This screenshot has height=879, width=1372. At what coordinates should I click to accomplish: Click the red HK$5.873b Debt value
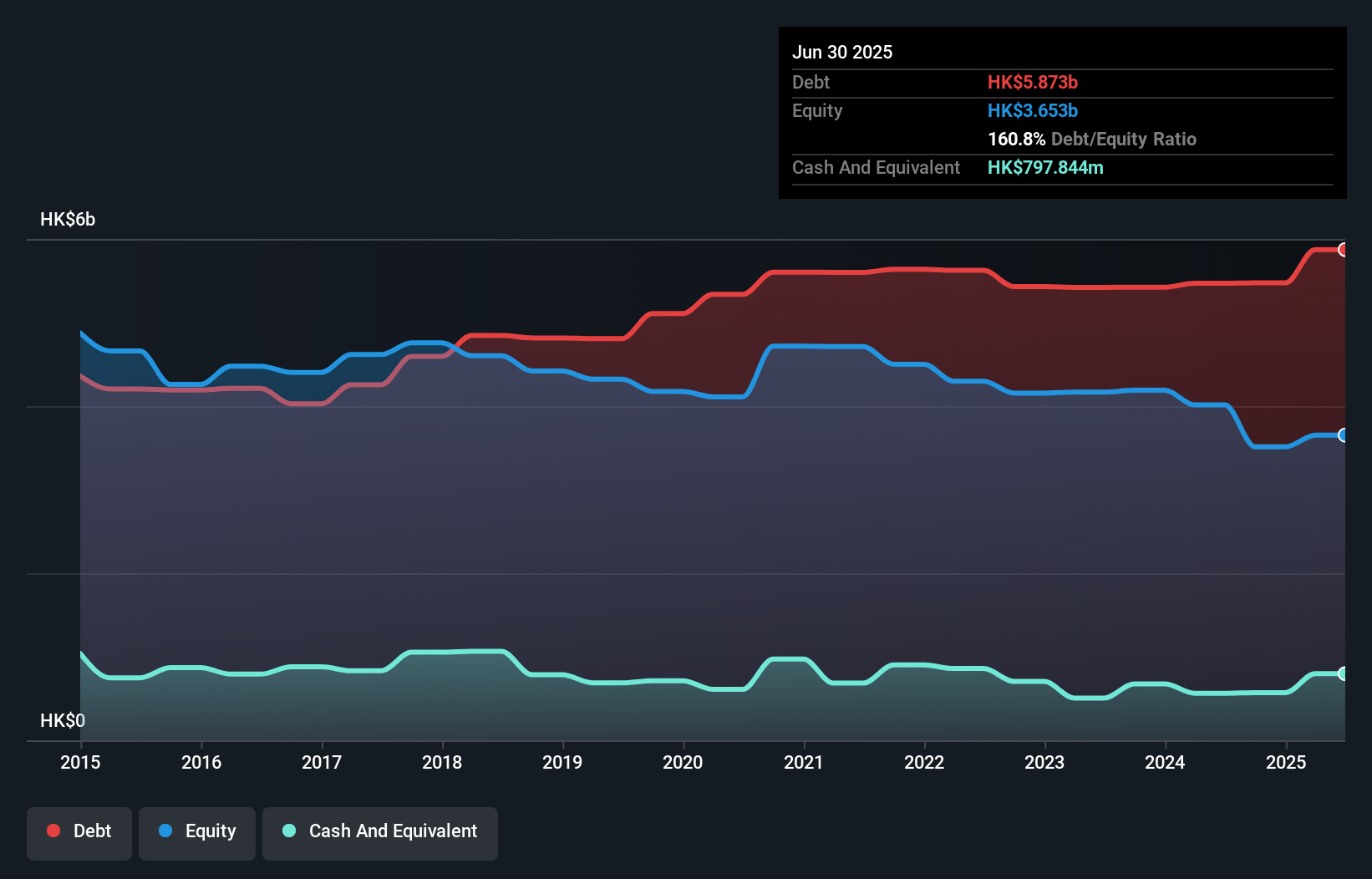coord(1033,82)
